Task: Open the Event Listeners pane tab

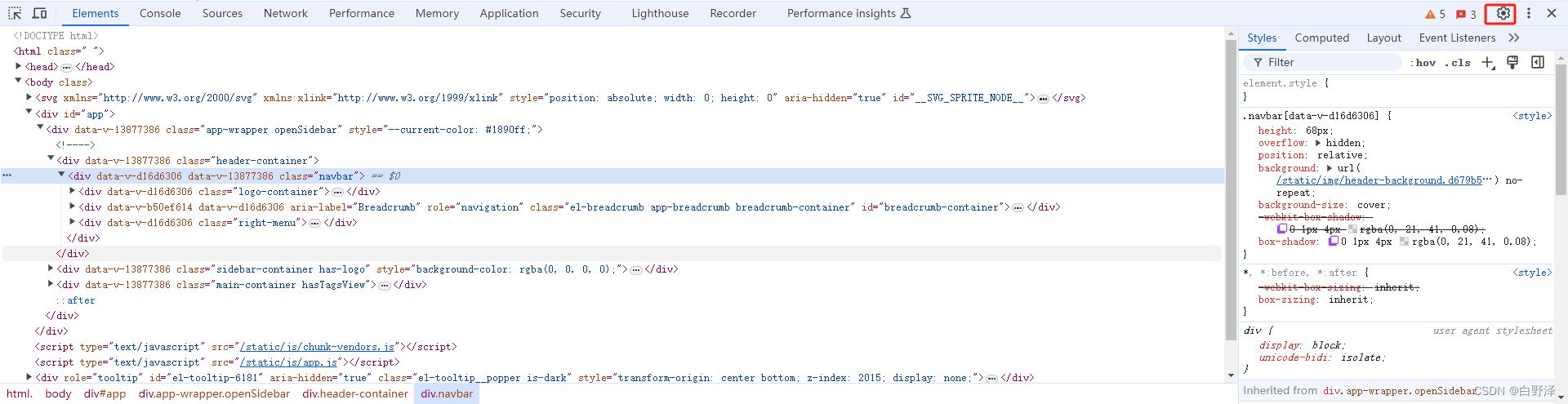Action: [x=1457, y=38]
